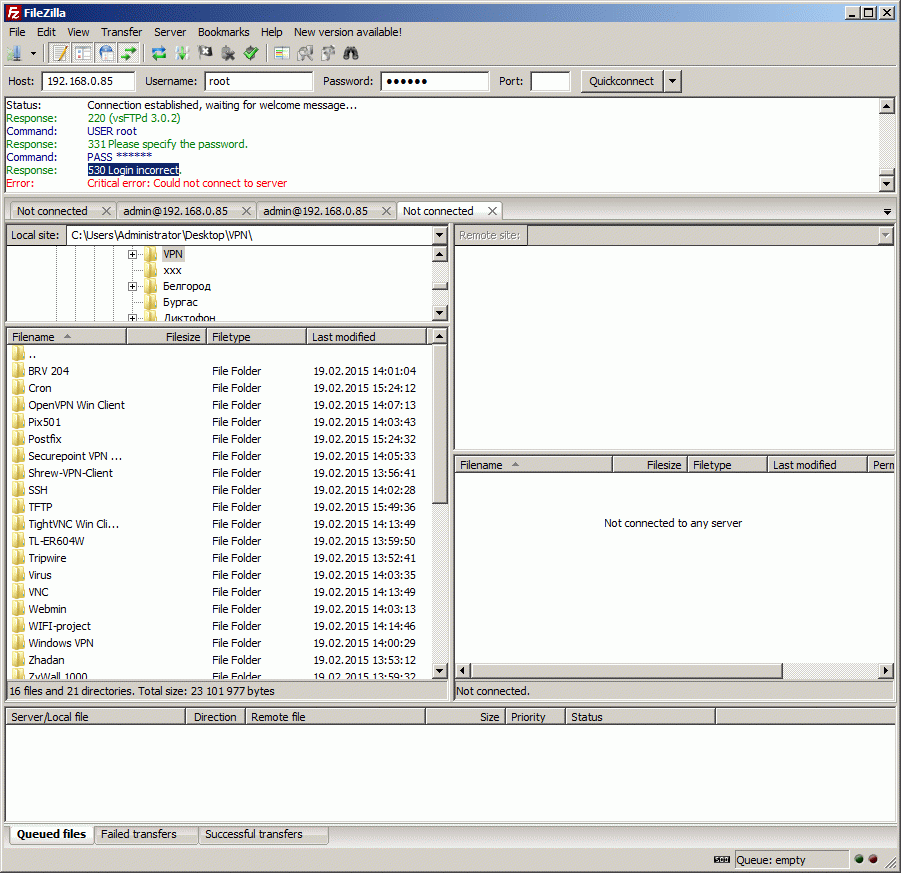
Task: Open the View menu
Action: [78, 32]
